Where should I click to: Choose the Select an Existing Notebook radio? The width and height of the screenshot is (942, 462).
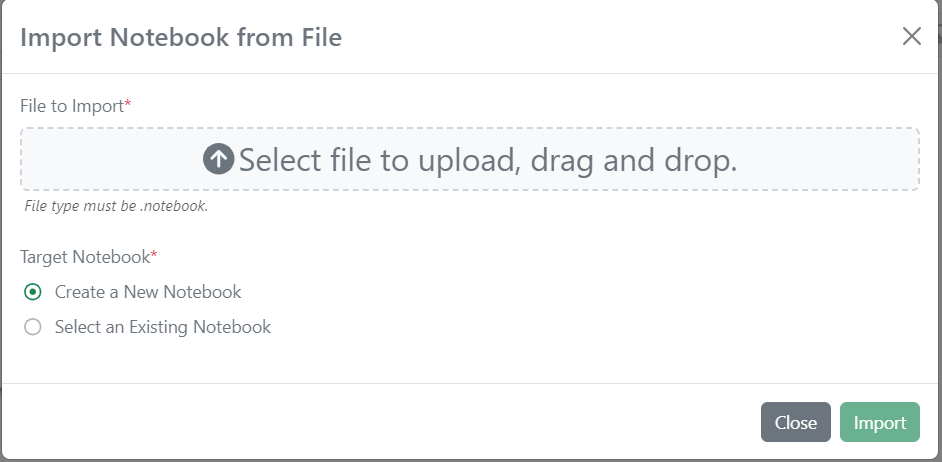33,327
